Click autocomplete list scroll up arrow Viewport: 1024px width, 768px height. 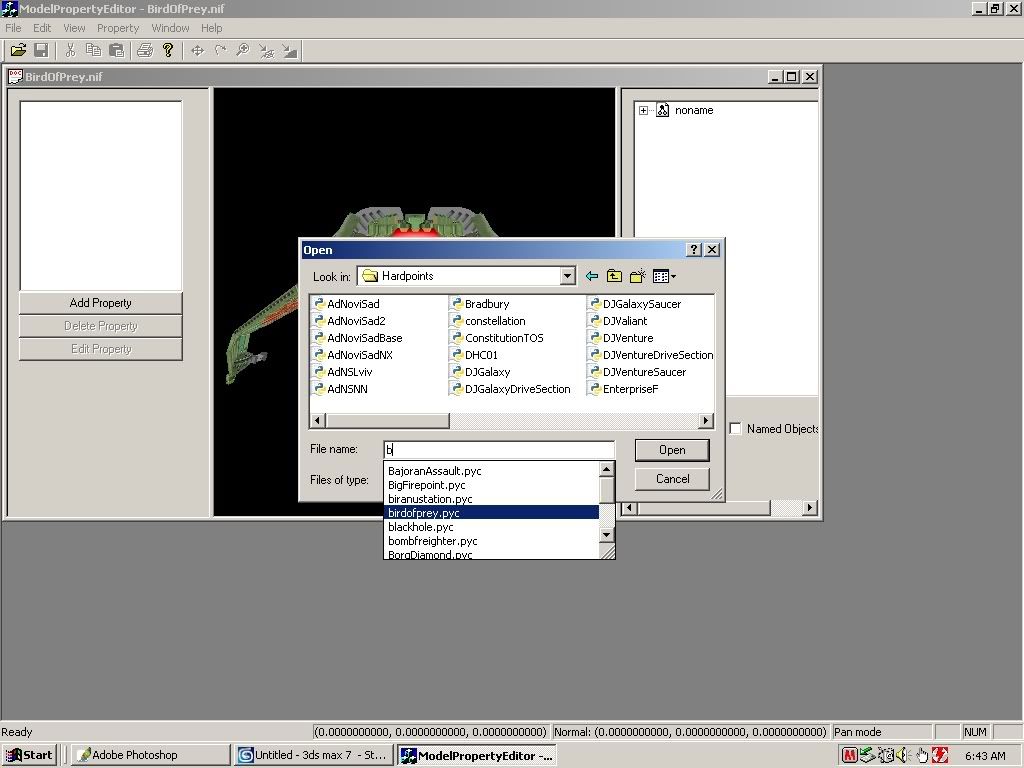tap(607, 470)
